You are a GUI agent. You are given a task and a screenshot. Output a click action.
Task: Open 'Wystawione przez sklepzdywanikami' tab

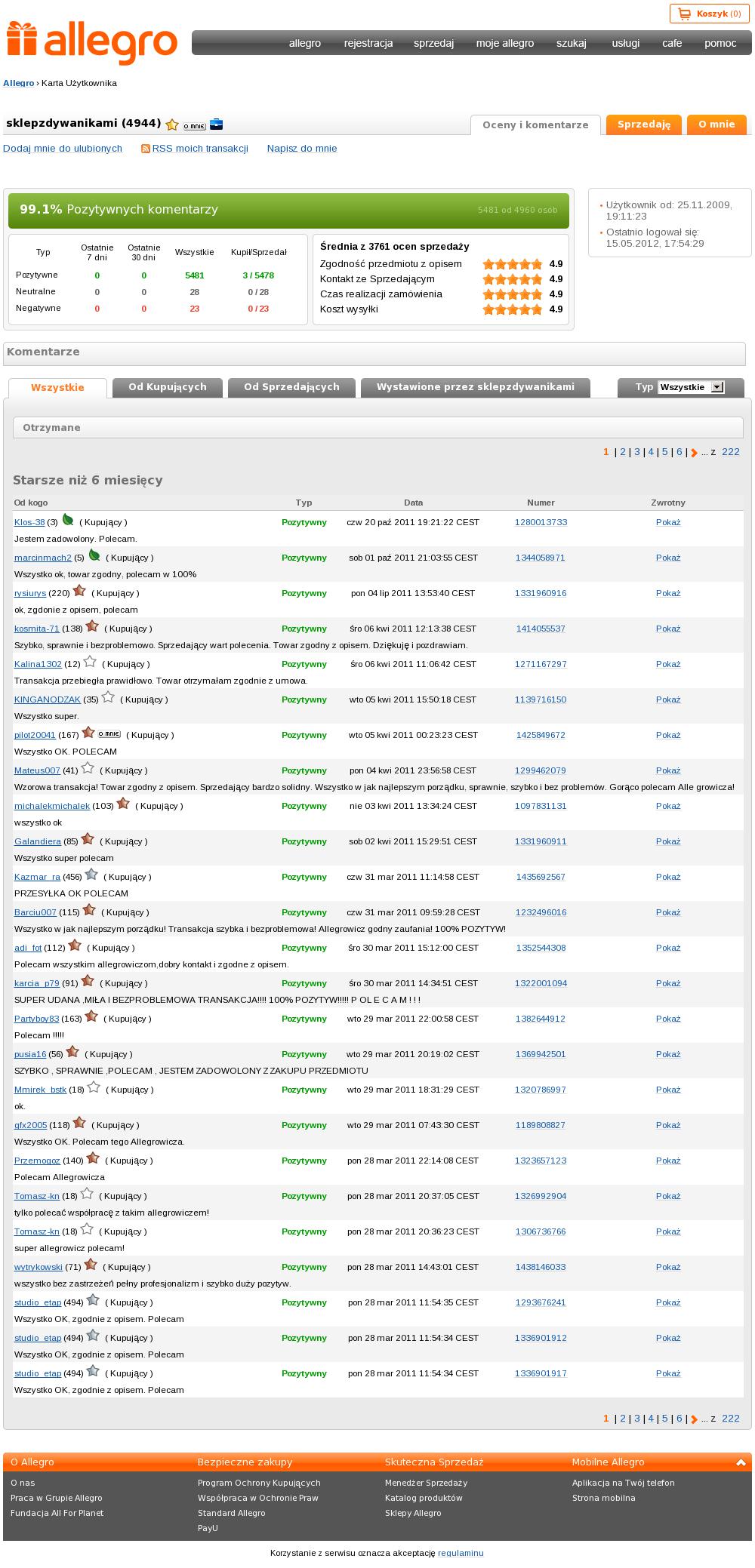coord(476,387)
